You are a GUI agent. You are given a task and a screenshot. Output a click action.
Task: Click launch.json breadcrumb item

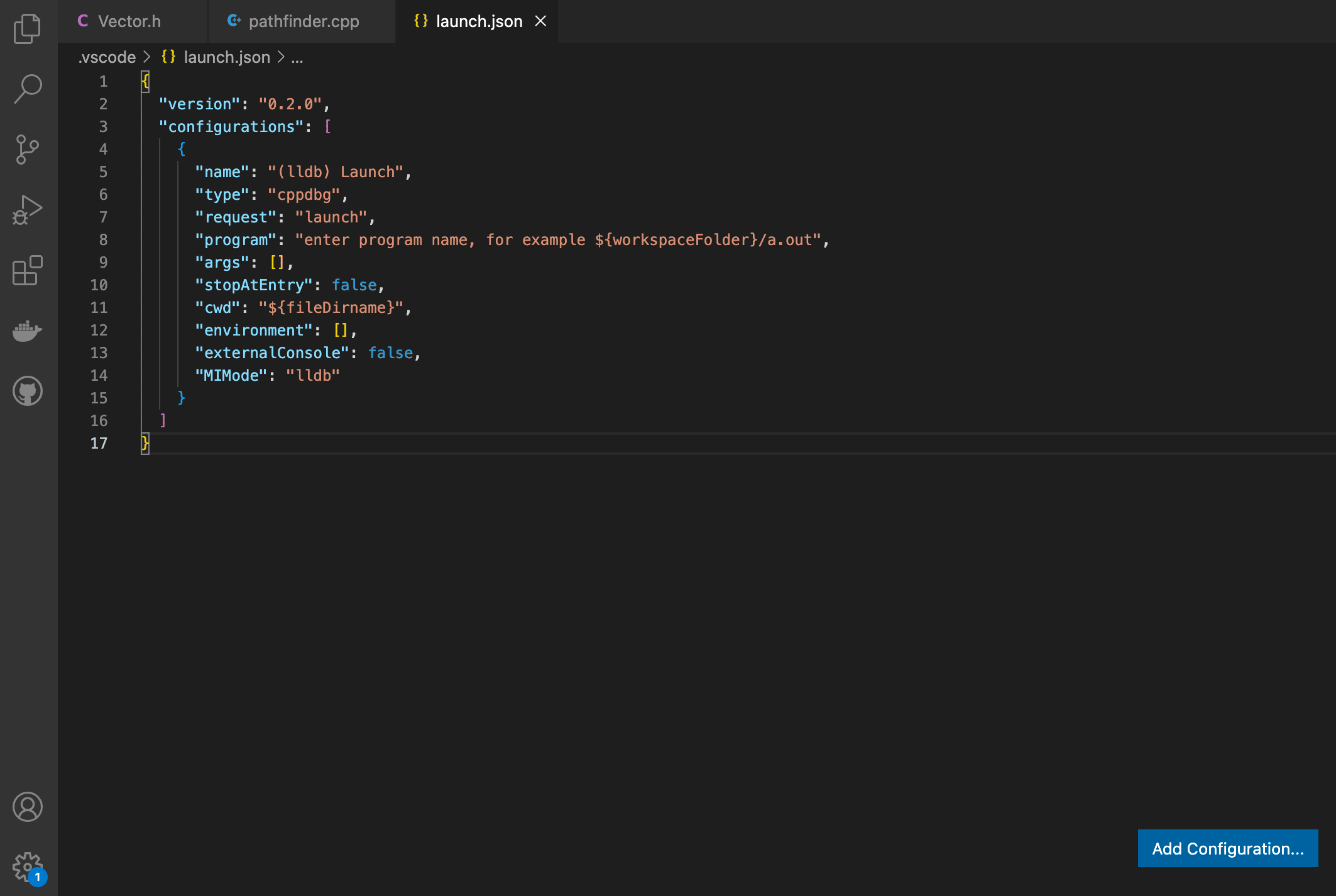click(x=227, y=57)
